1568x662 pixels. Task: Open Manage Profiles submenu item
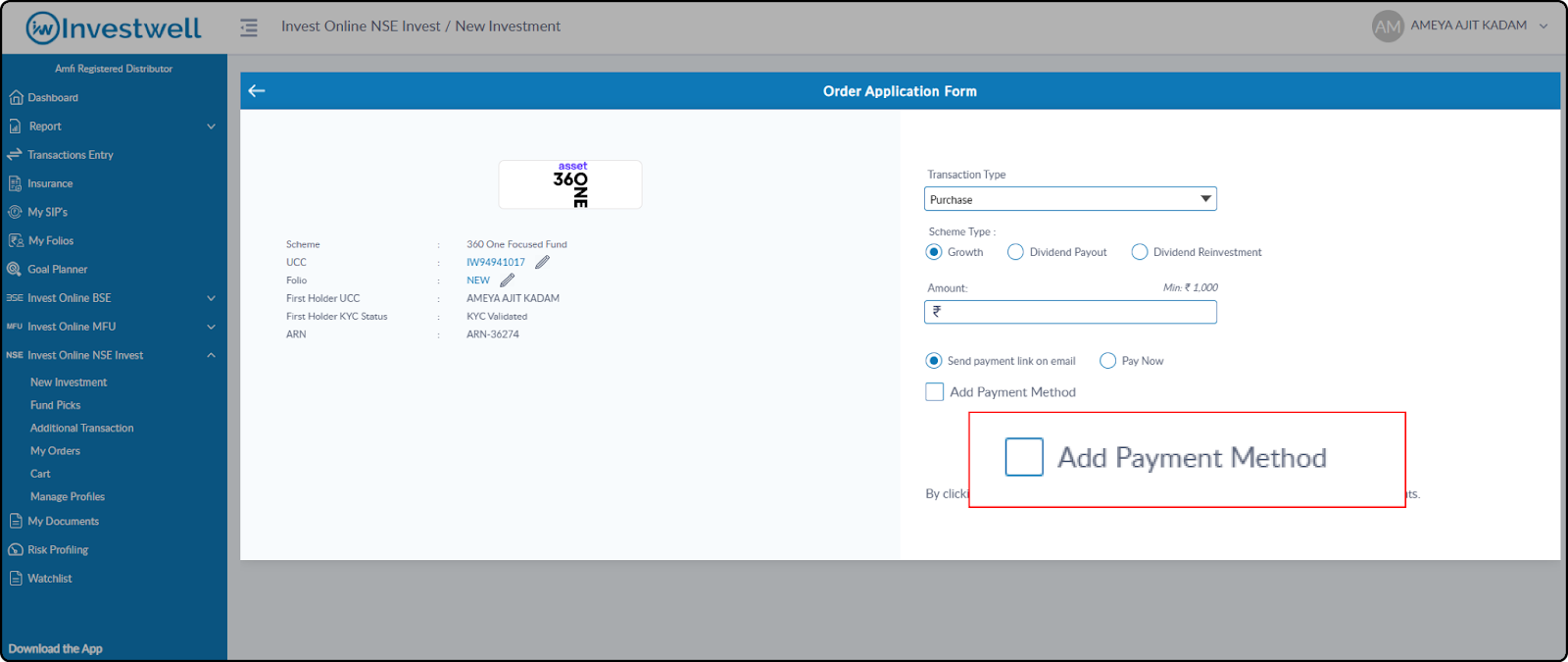pyautogui.click(x=68, y=497)
